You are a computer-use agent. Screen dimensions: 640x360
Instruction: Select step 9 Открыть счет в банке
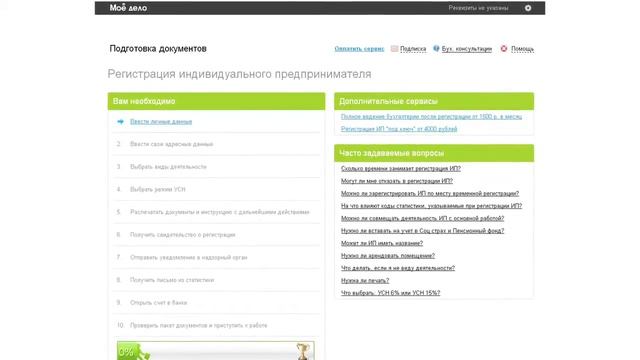point(158,302)
